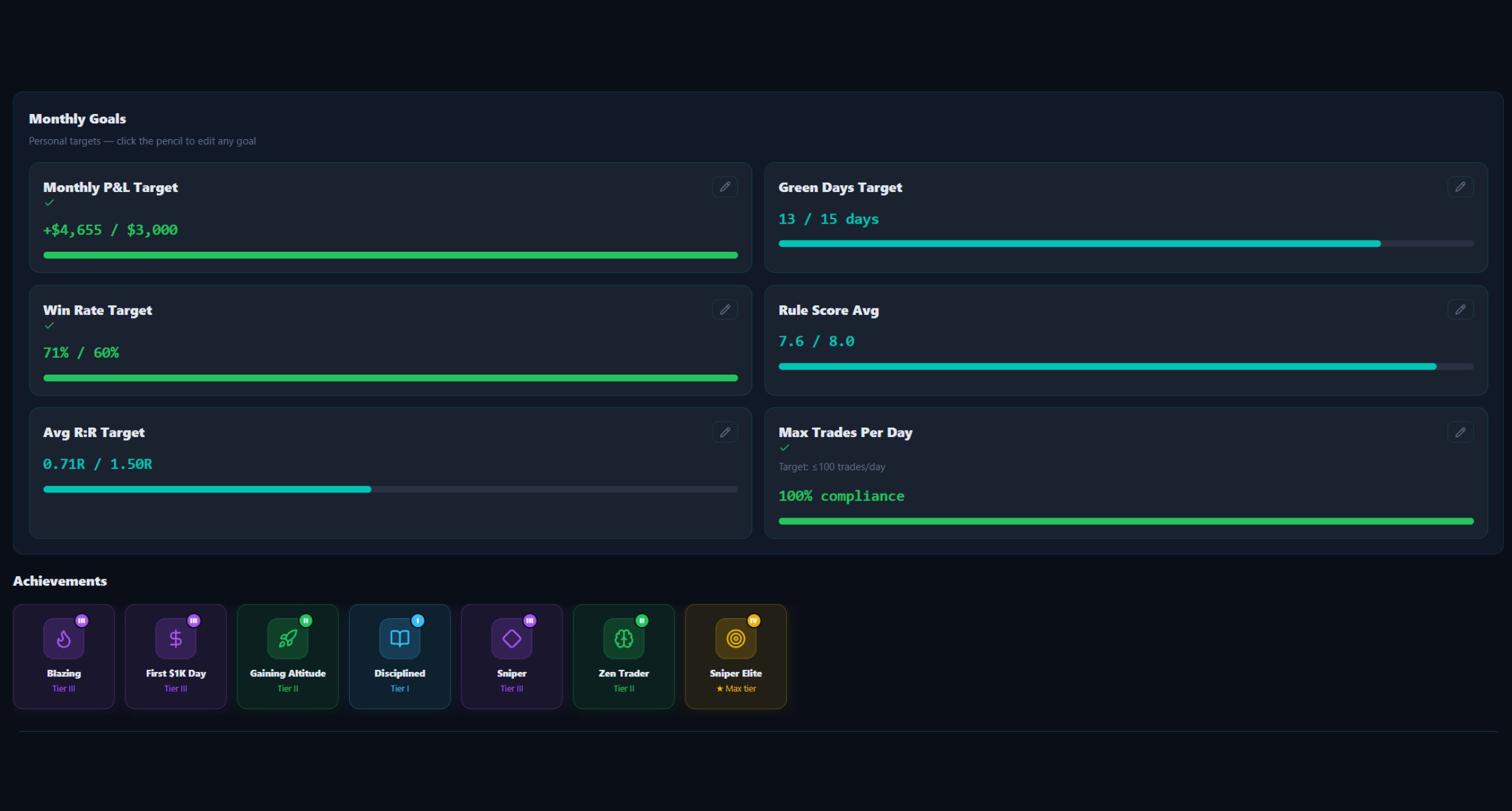This screenshot has width=1512, height=811.
Task: Edit the Monthly P&L Target goal
Action: click(725, 187)
